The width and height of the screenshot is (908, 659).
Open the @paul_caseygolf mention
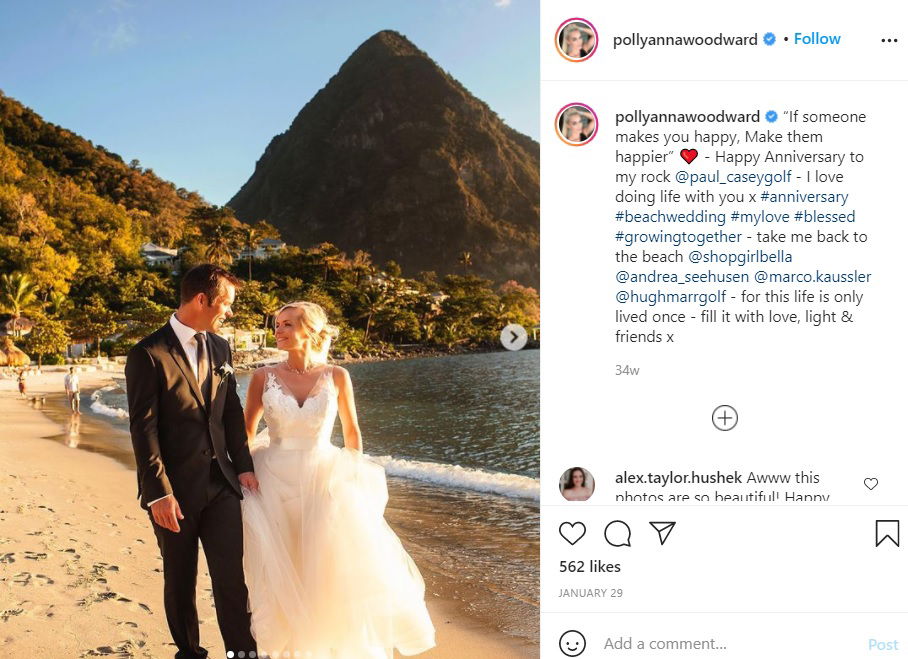pos(733,177)
